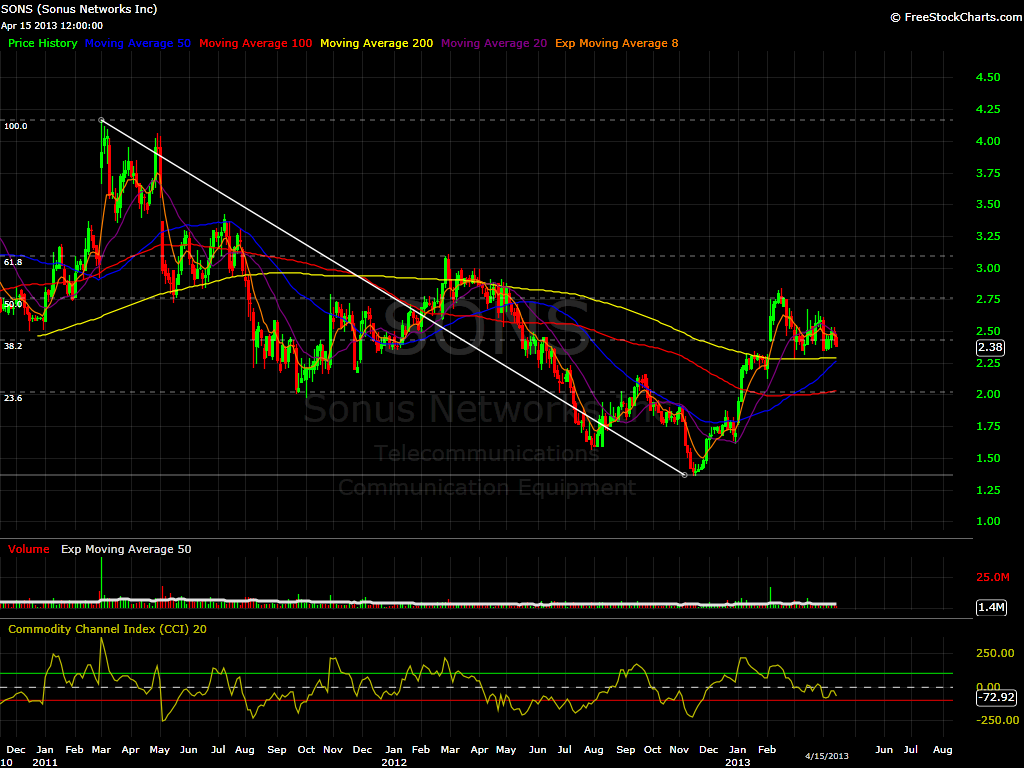Click the Volume panel label
The width and height of the screenshot is (1024, 768).
pos(29,549)
